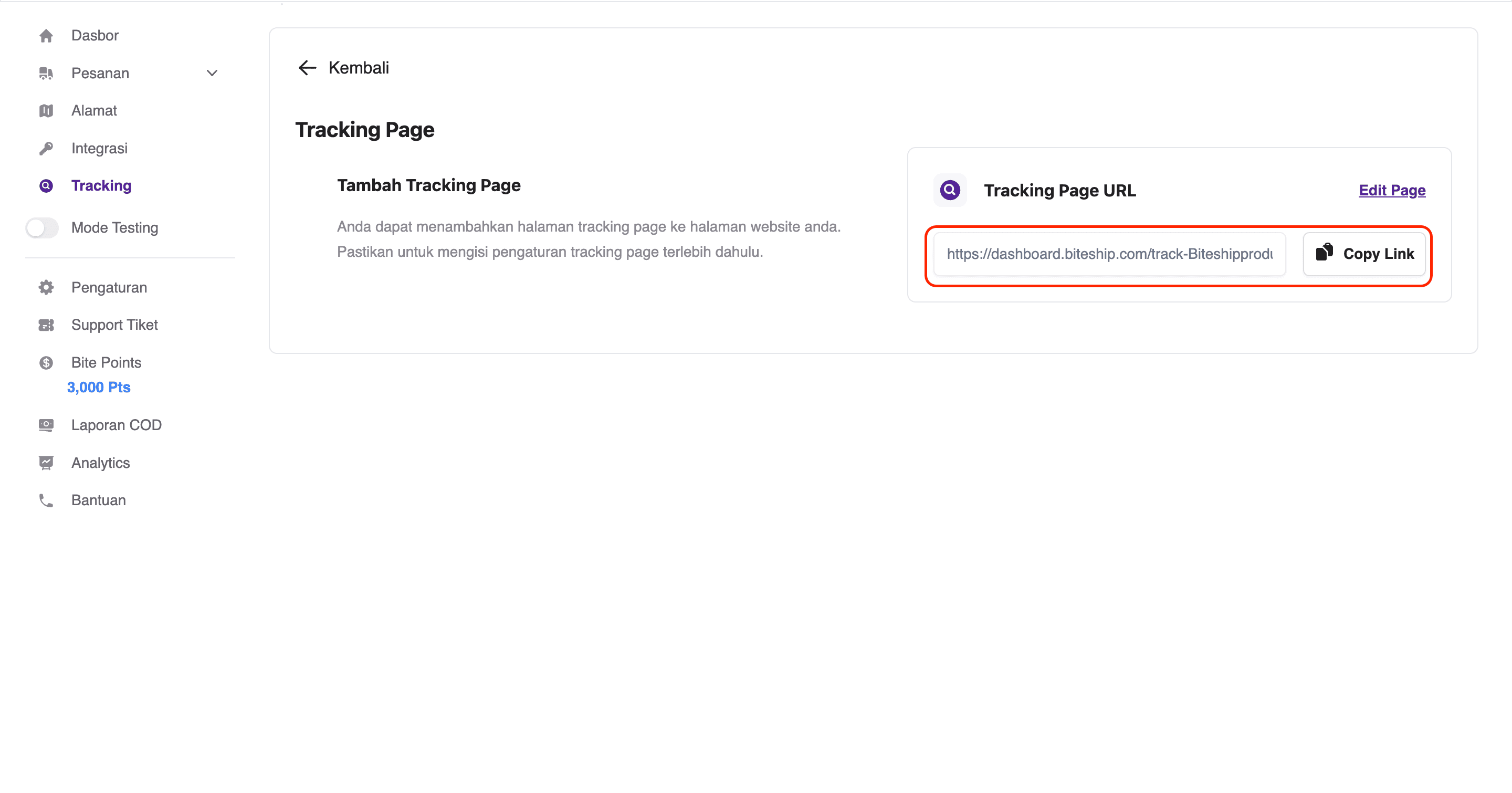Viewport: 1512px width, 793px height.
Task: Toggle the Mode Testing switch
Action: click(x=42, y=228)
